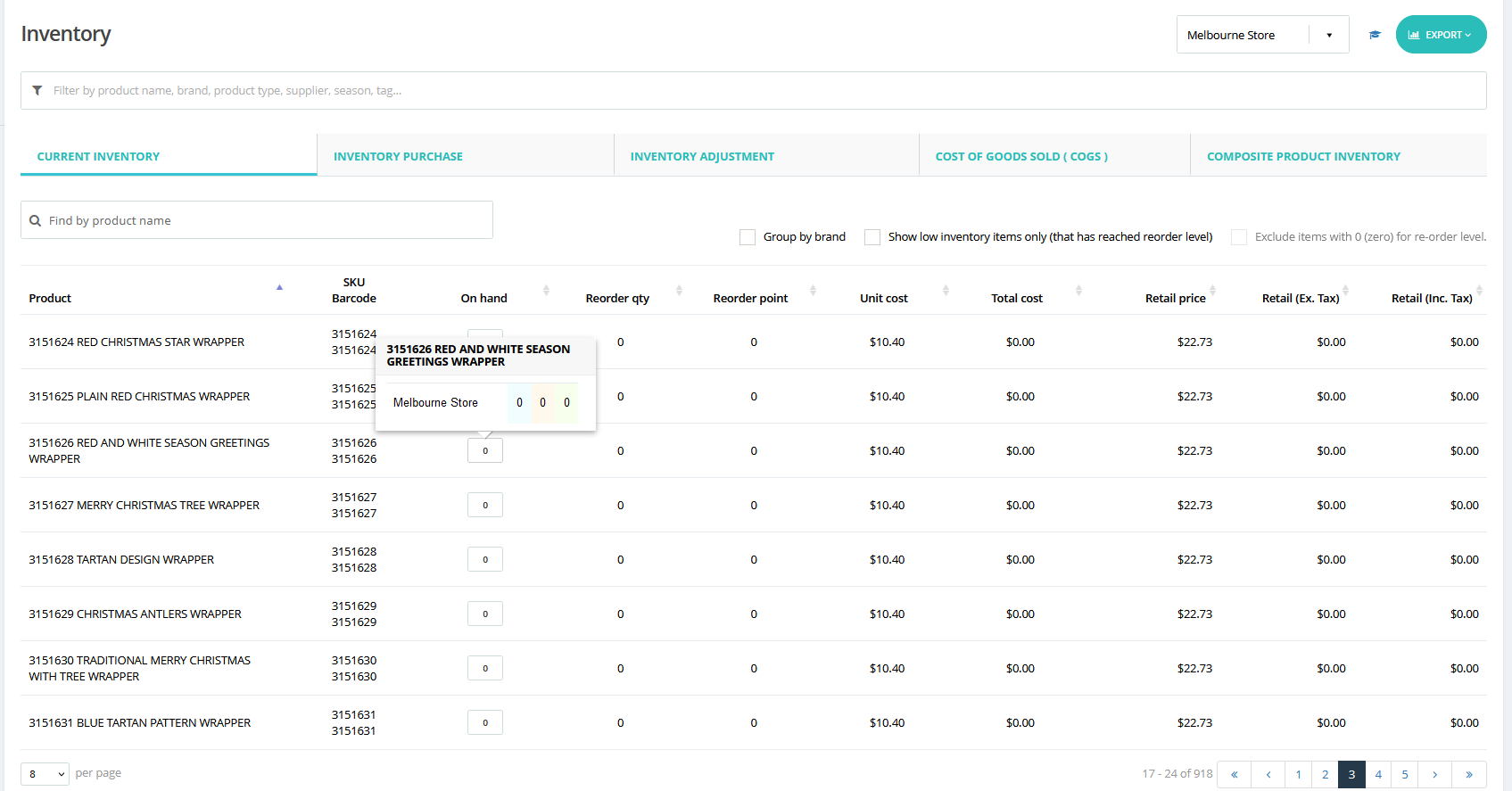The image size is (1512, 791).
Task: Click on-hand box for 3151630 Traditional Merry Christmas
Action: coord(485,668)
